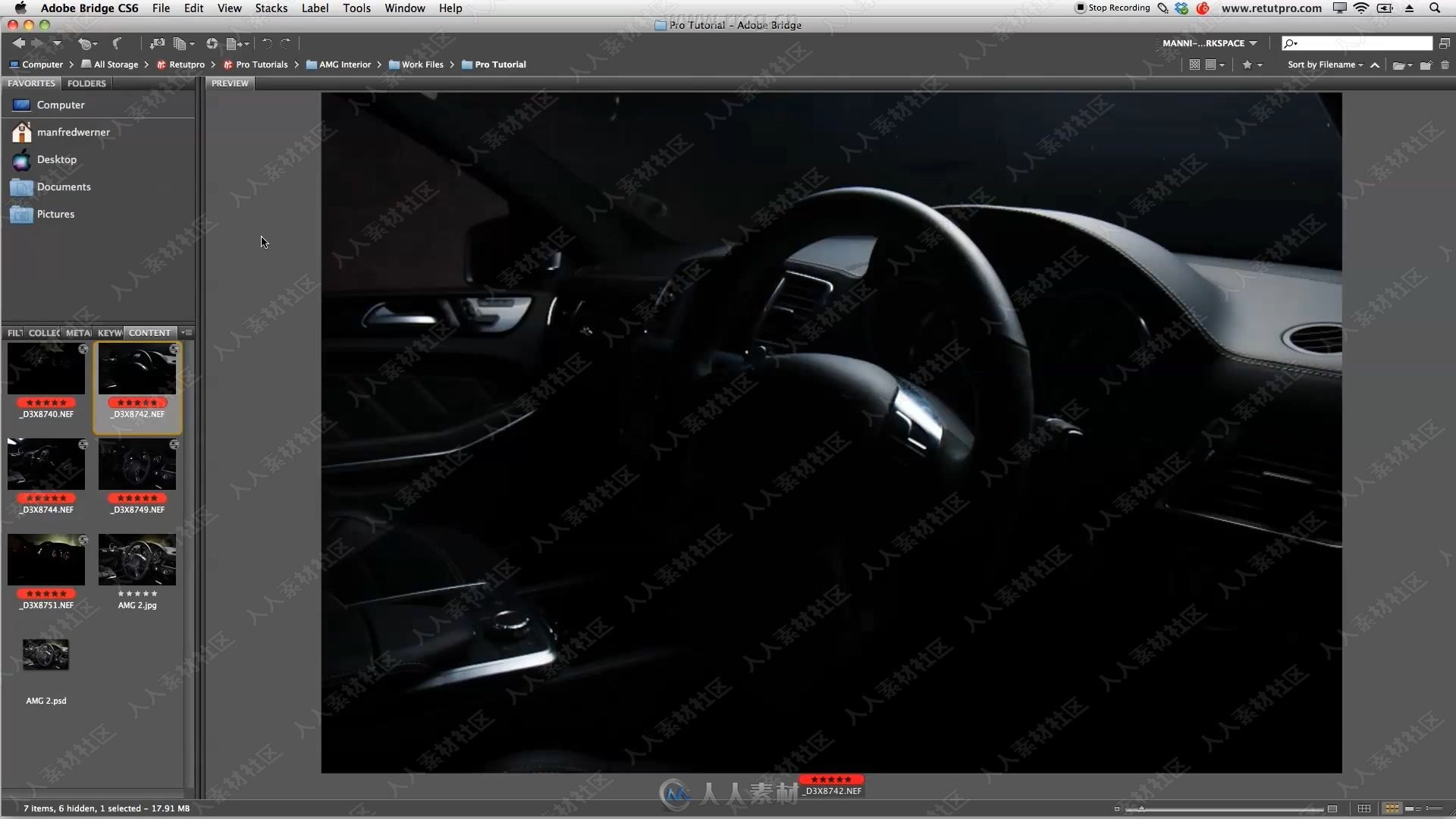This screenshot has width=1456, height=819.
Task: Click the Filter panel tab icon
Action: (x=14, y=332)
